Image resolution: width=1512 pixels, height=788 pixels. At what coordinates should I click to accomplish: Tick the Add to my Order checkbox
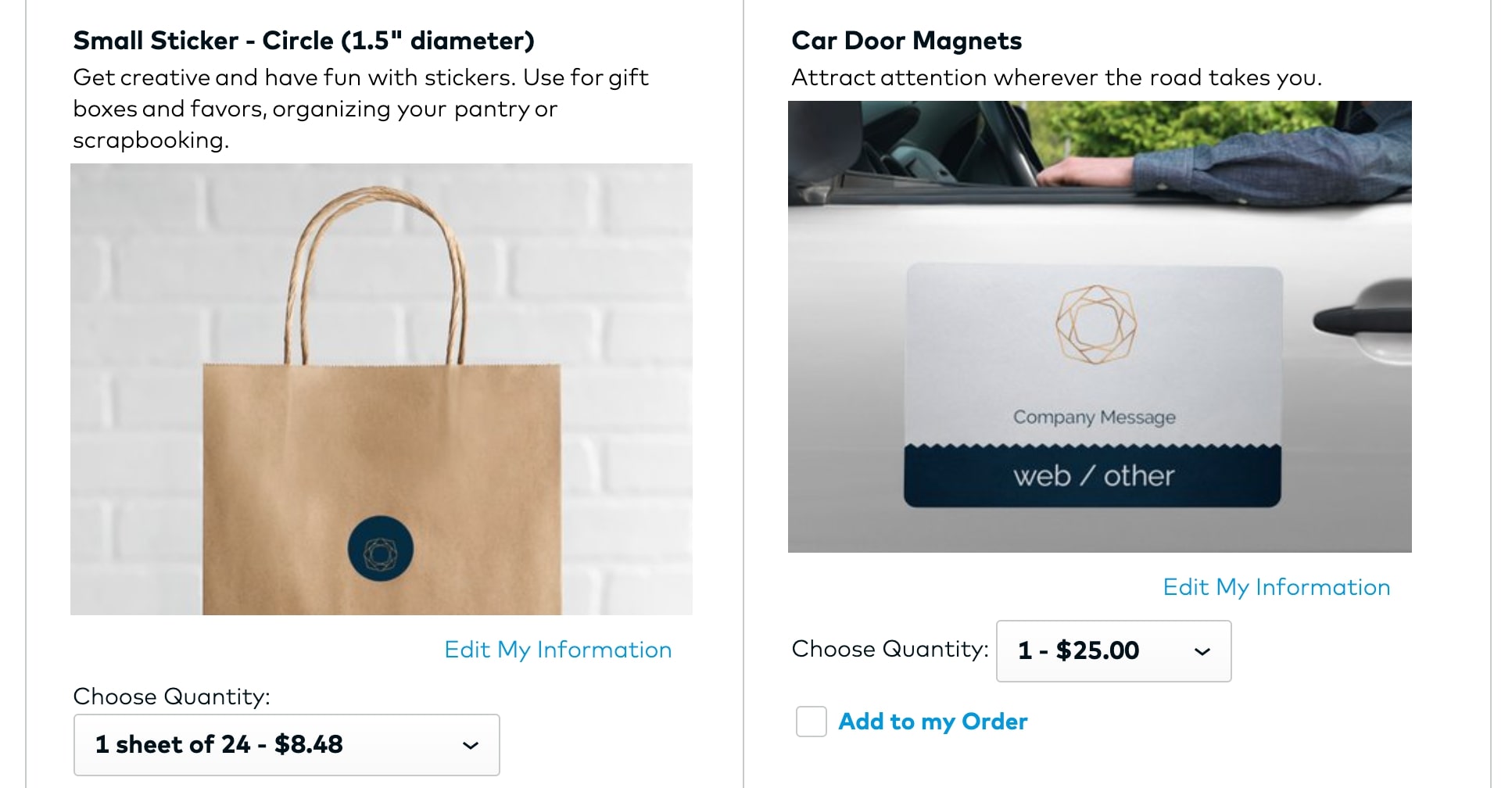click(812, 722)
